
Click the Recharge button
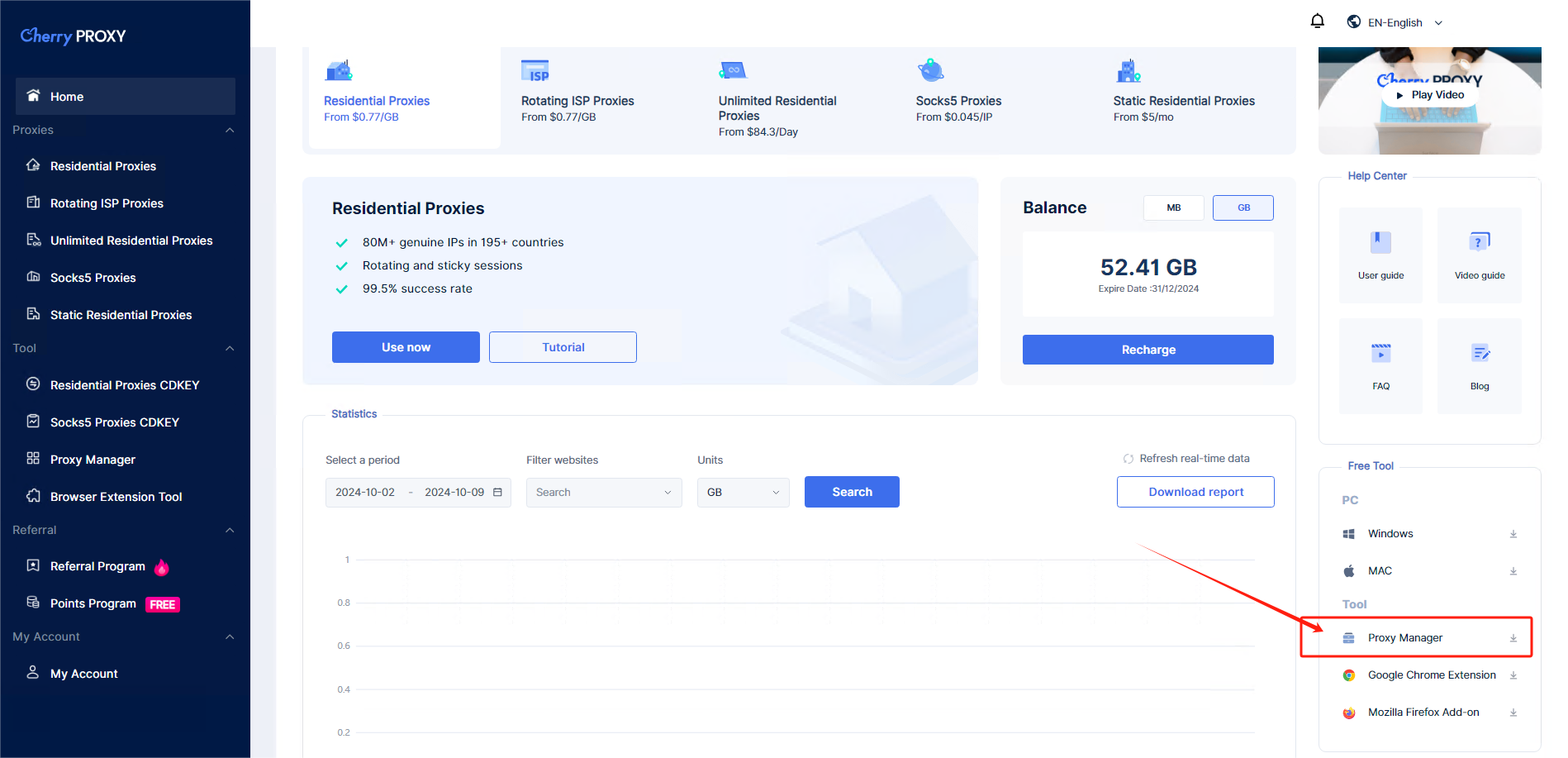point(1147,350)
